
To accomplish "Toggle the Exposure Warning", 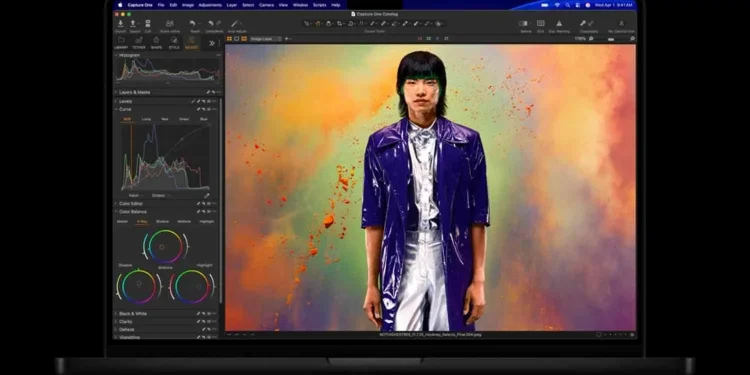I will point(559,23).
